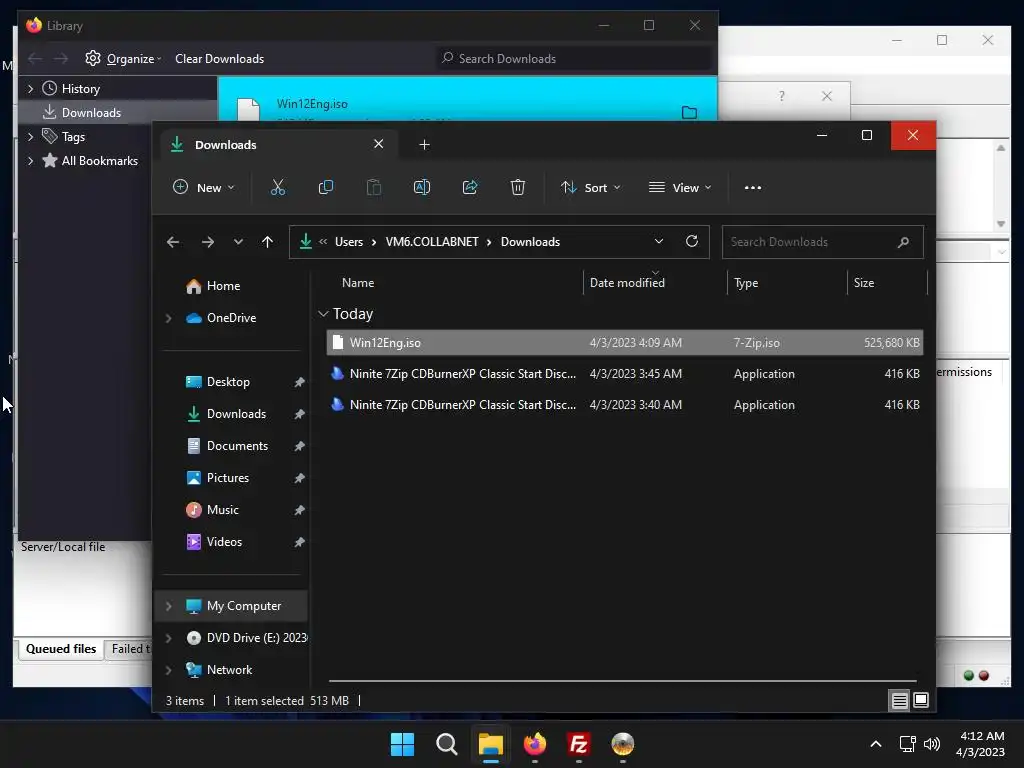The image size is (1024, 768).
Task: Click the search magnifier in Explorer search box
Action: pyautogui.click(x=903, y=242)
